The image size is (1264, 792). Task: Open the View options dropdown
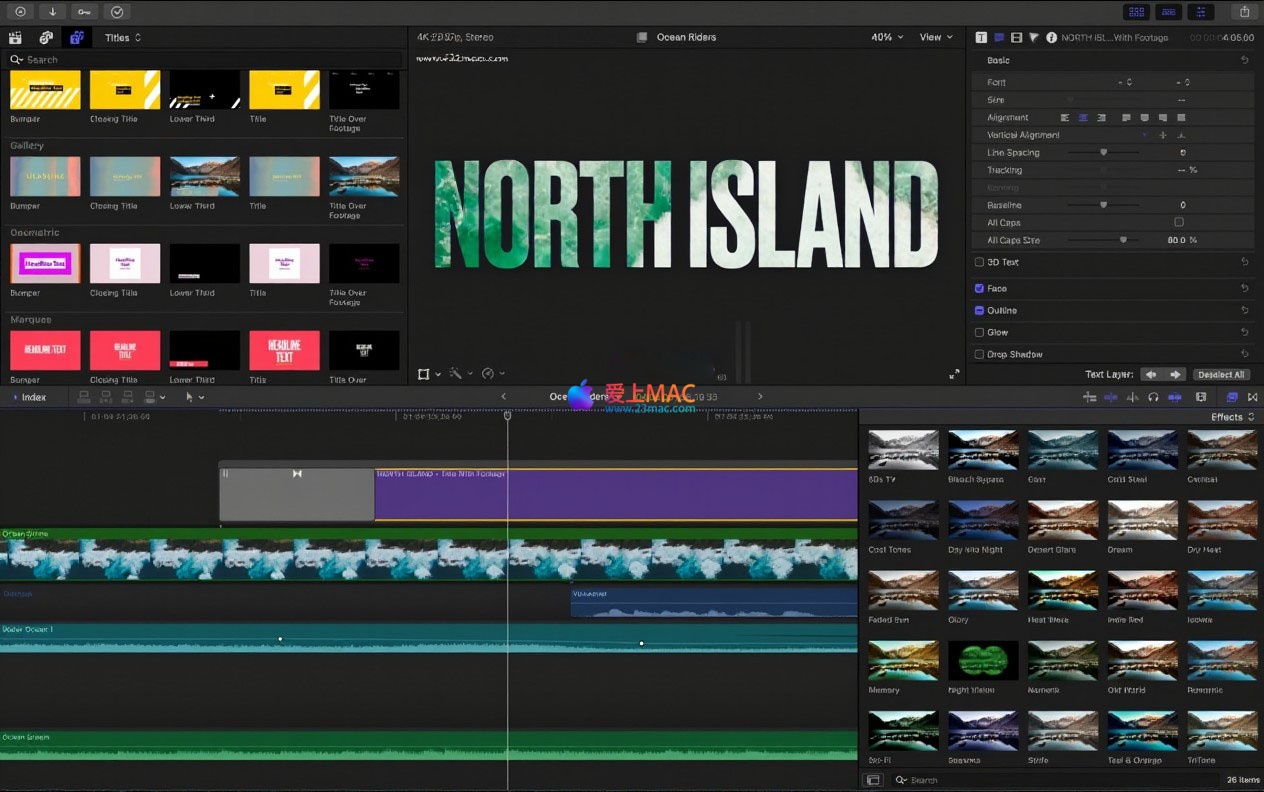(x=935, y=38)
